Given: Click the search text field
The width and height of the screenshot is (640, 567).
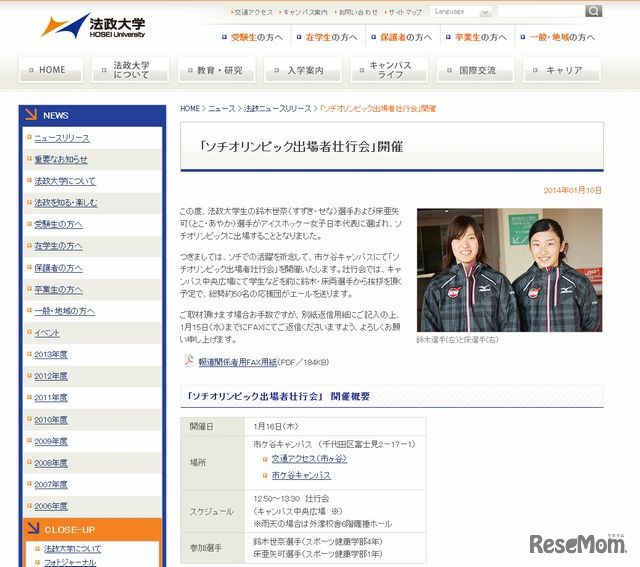Looking at the screenshot, I should 541,11.
